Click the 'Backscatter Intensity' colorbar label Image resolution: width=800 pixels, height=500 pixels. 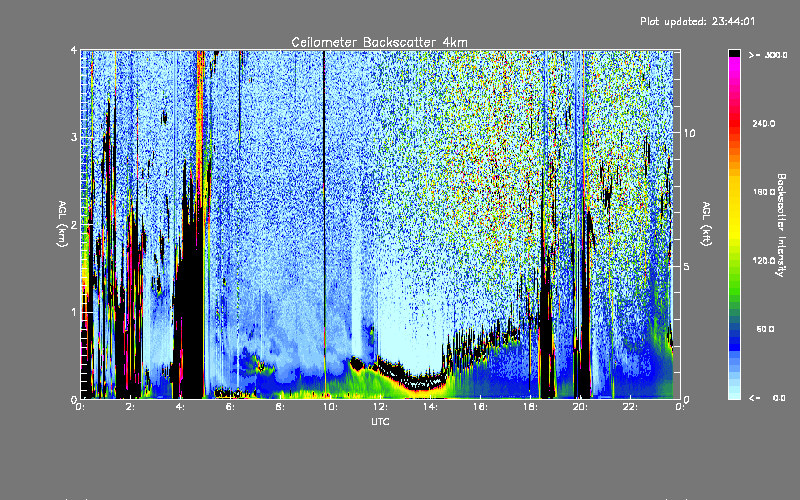[x=781, y=225]
